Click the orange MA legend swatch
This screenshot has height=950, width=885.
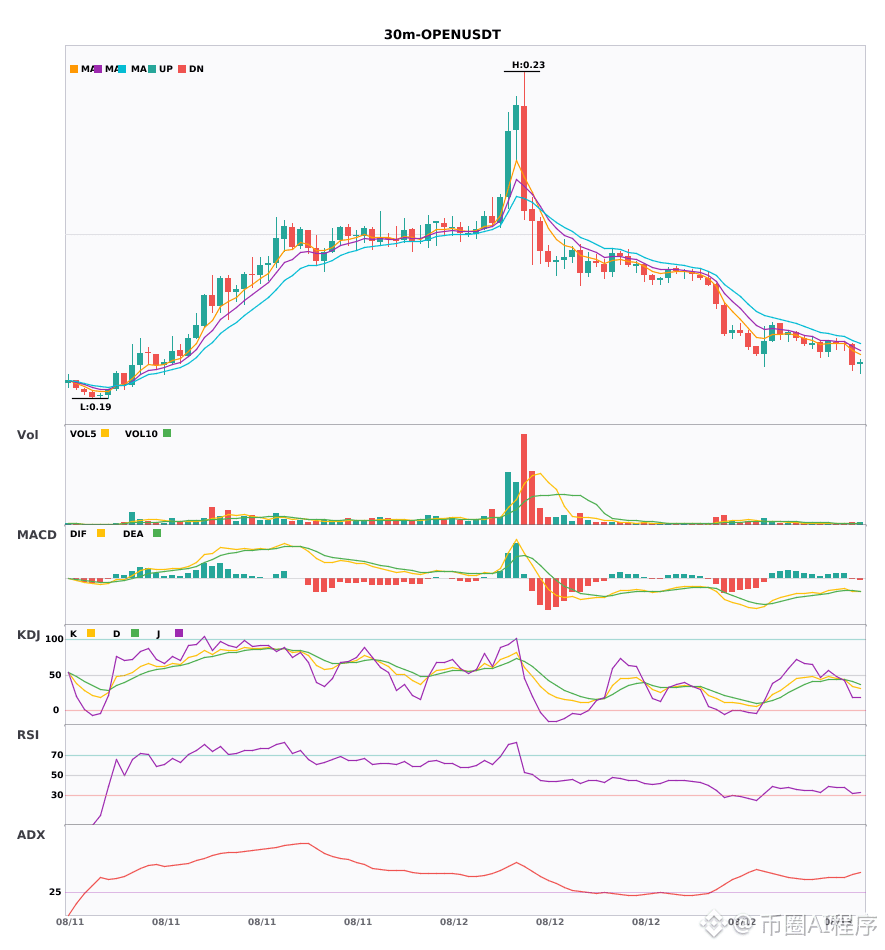point(74,69)
